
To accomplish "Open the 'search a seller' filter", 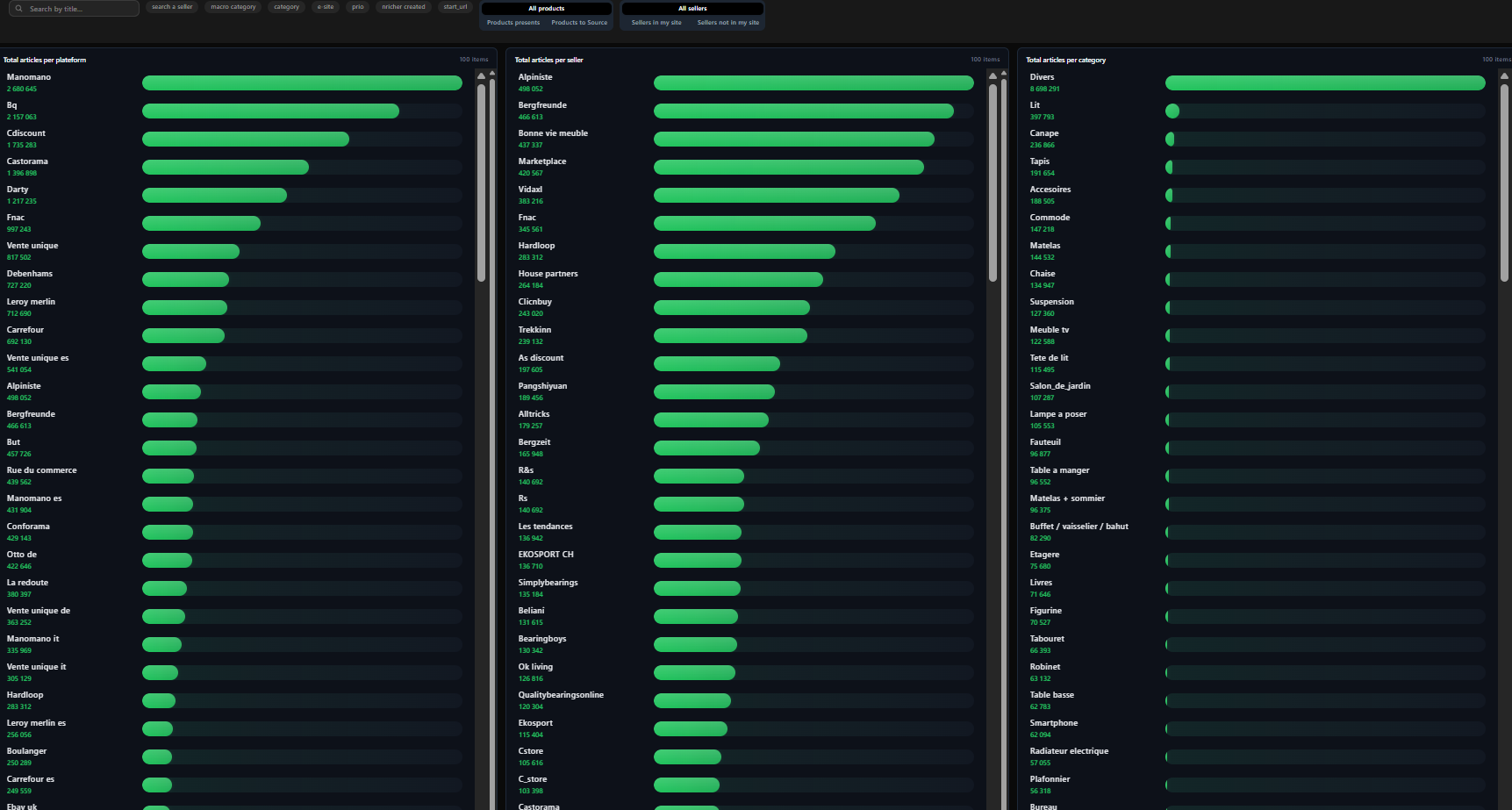I will 172,7.
